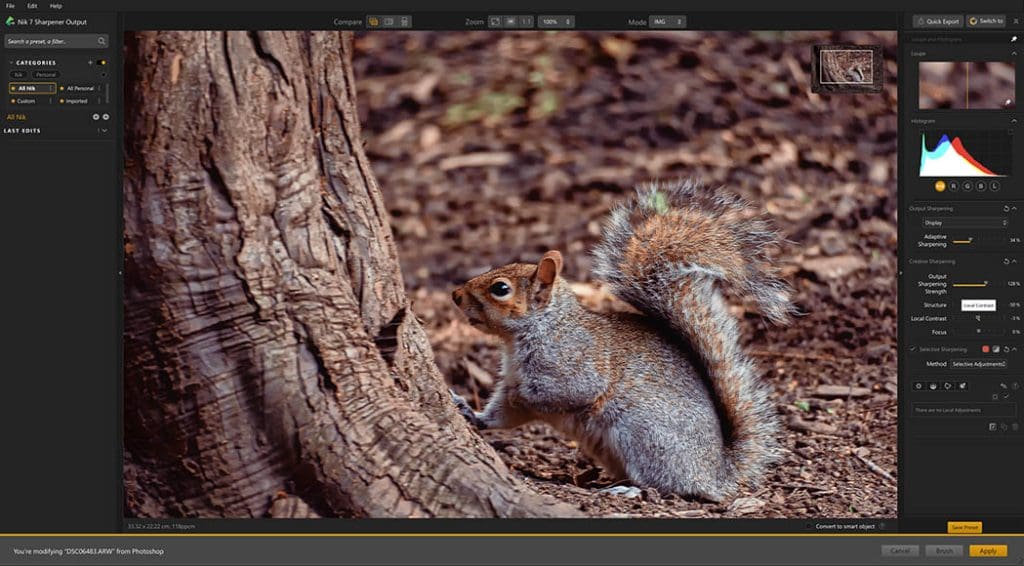The image size is (1024, 566).
Task: Select split preview compare icon
Action: (389, 22)
